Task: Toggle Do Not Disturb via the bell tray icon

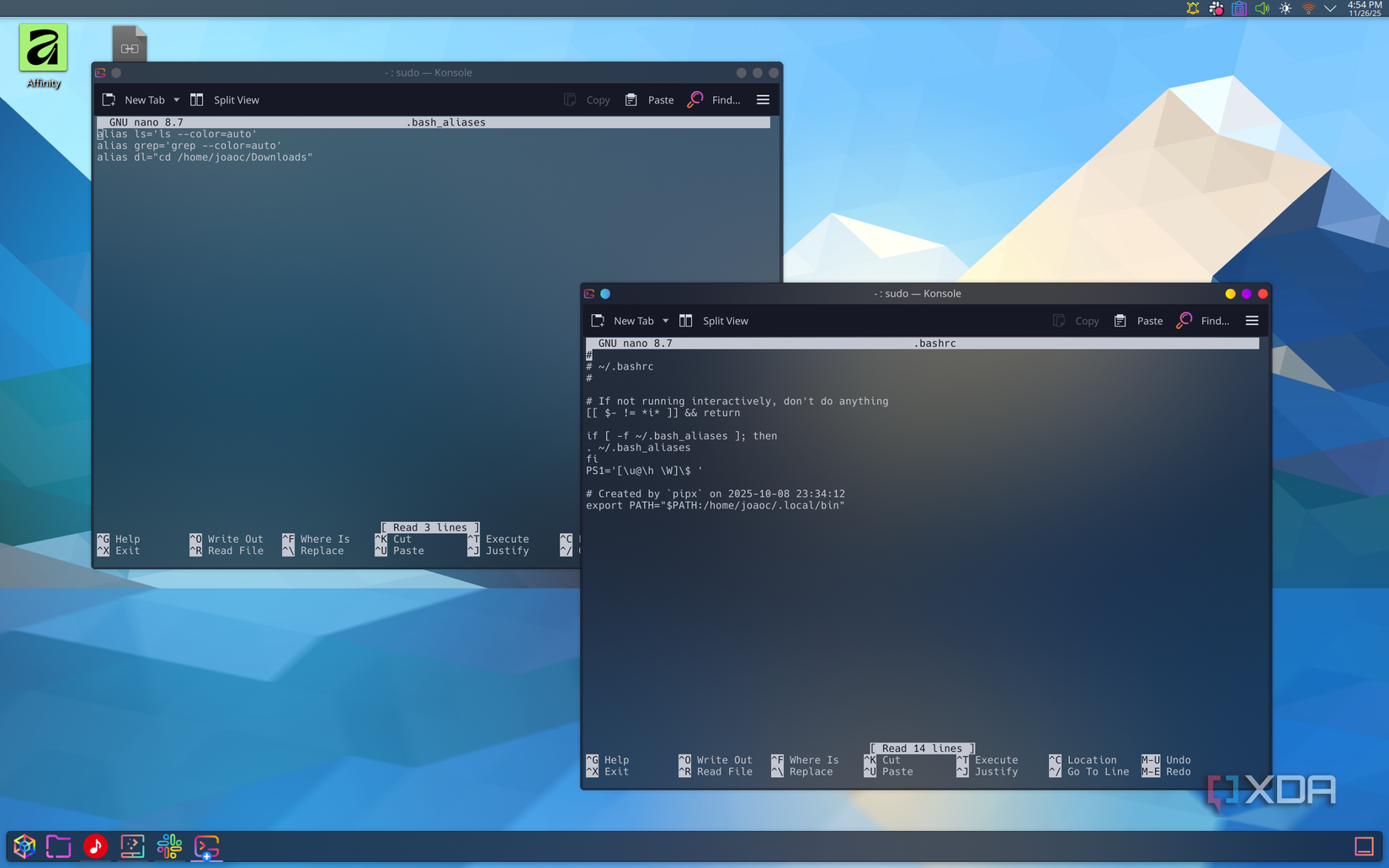Action: click(1191, 8)
